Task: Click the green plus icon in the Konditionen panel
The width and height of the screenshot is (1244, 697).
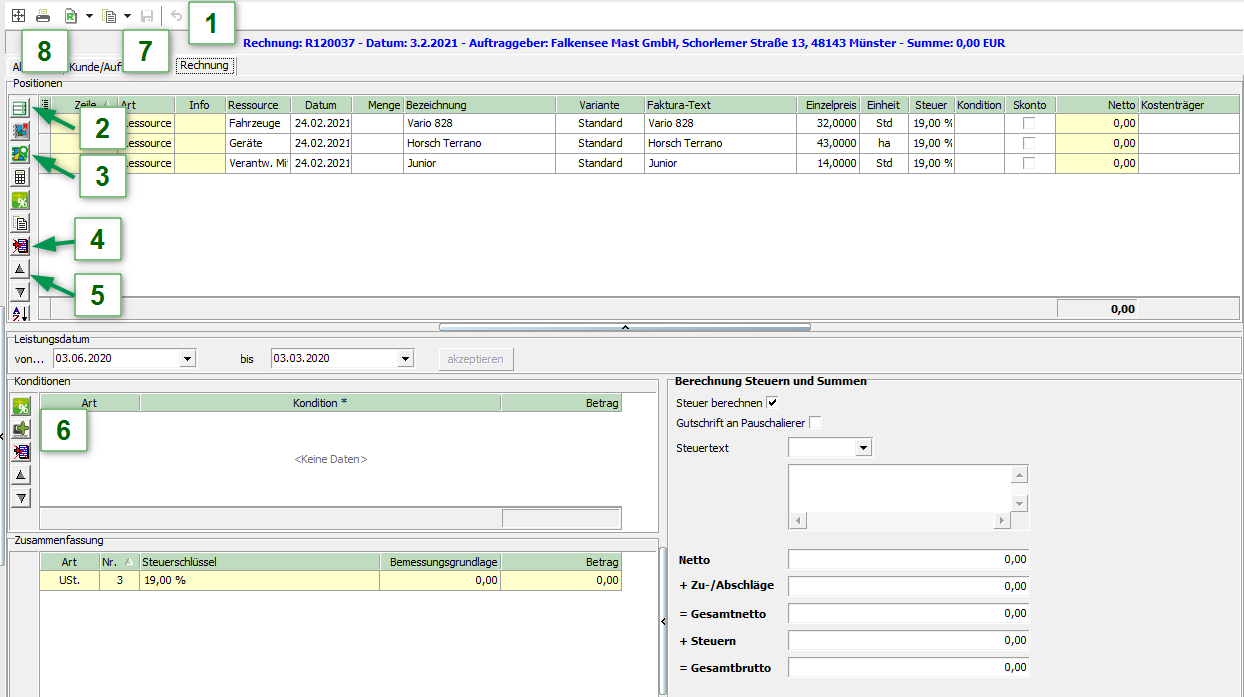Action: coord(20,430)
